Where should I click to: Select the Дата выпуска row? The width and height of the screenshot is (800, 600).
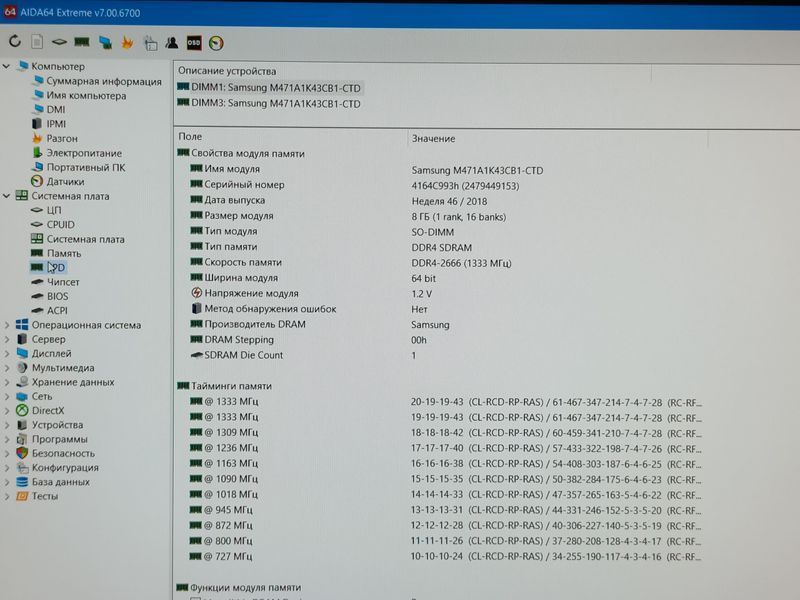(x=439, y=201)
